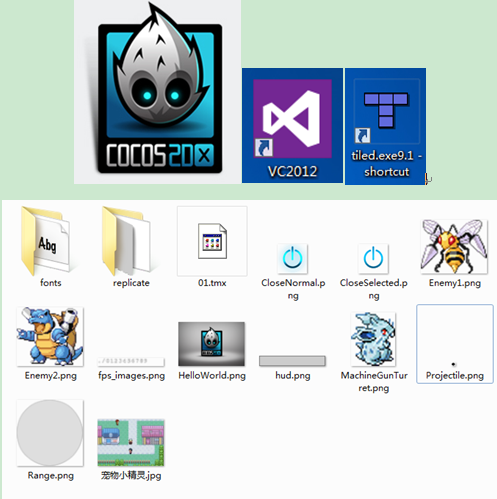
Task: Click the 'CloseSelected.png' file name
Action: (x=374, y=289)
